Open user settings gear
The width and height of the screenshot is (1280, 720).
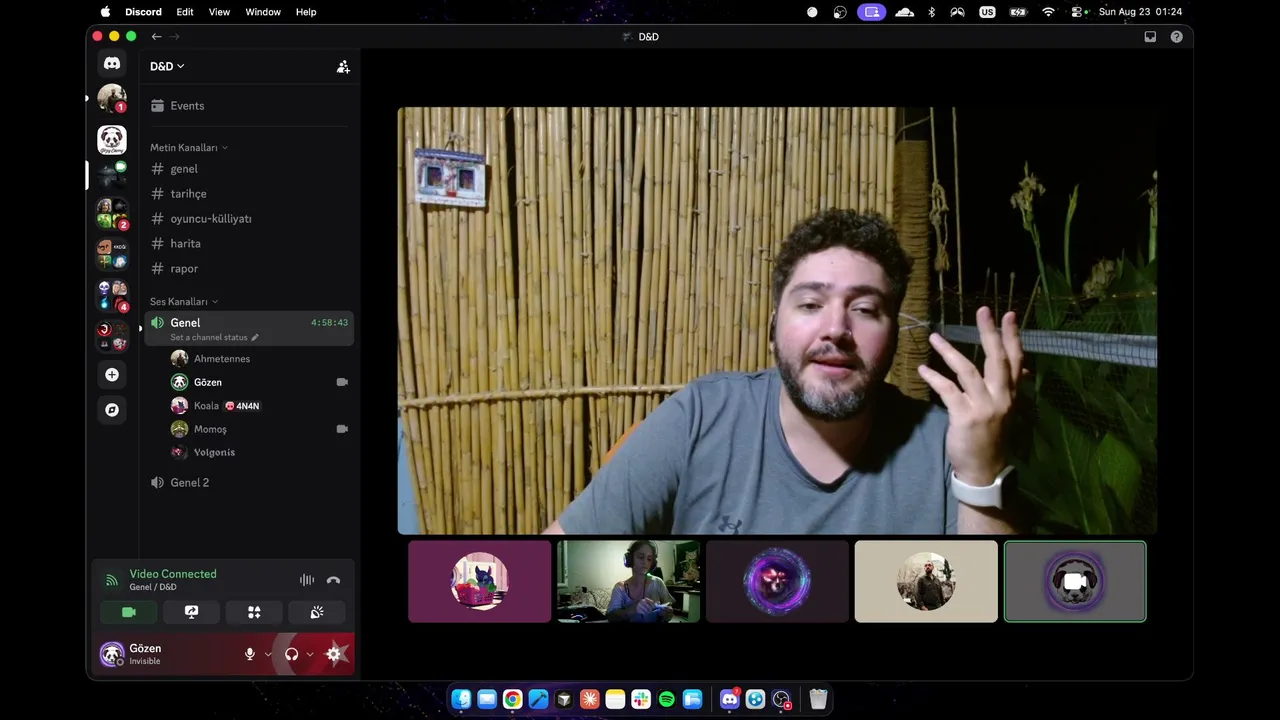coord(334,654)
